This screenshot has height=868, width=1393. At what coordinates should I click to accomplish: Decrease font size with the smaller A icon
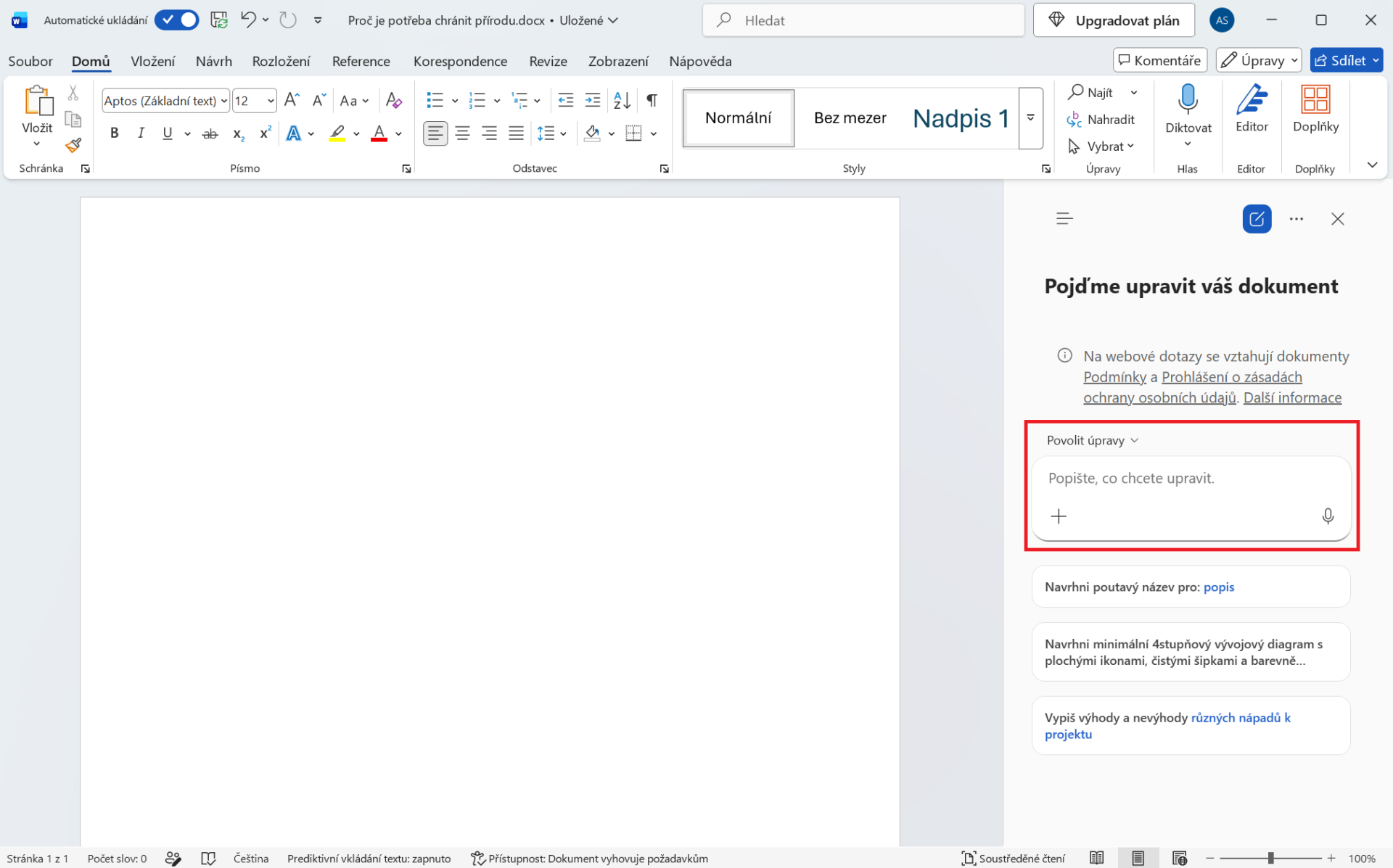pos(319,100)
